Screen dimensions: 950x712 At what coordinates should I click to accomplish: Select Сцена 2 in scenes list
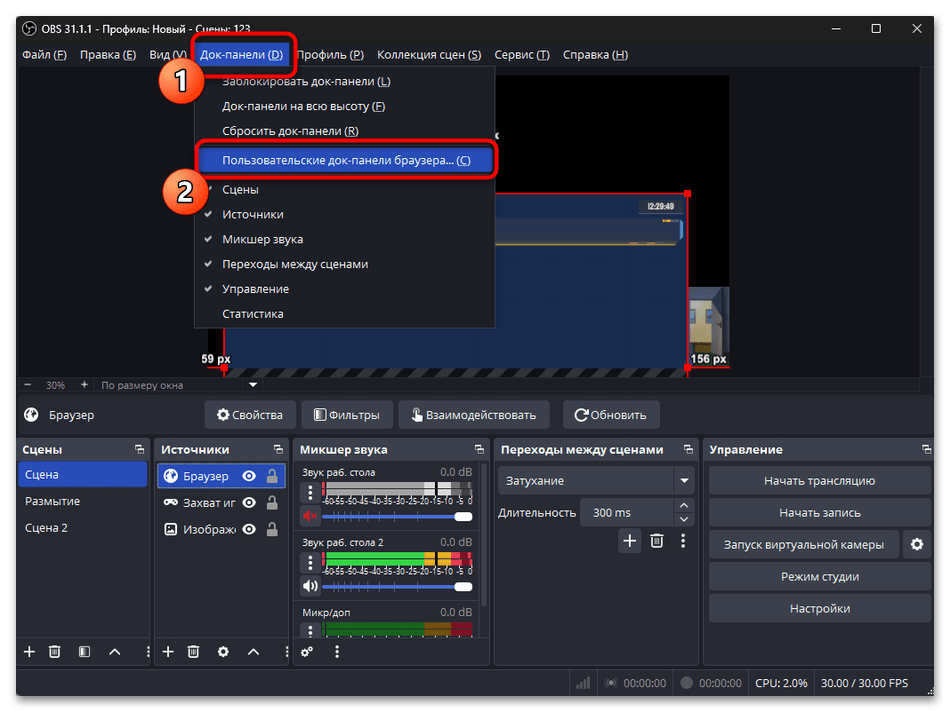[83, 528]
